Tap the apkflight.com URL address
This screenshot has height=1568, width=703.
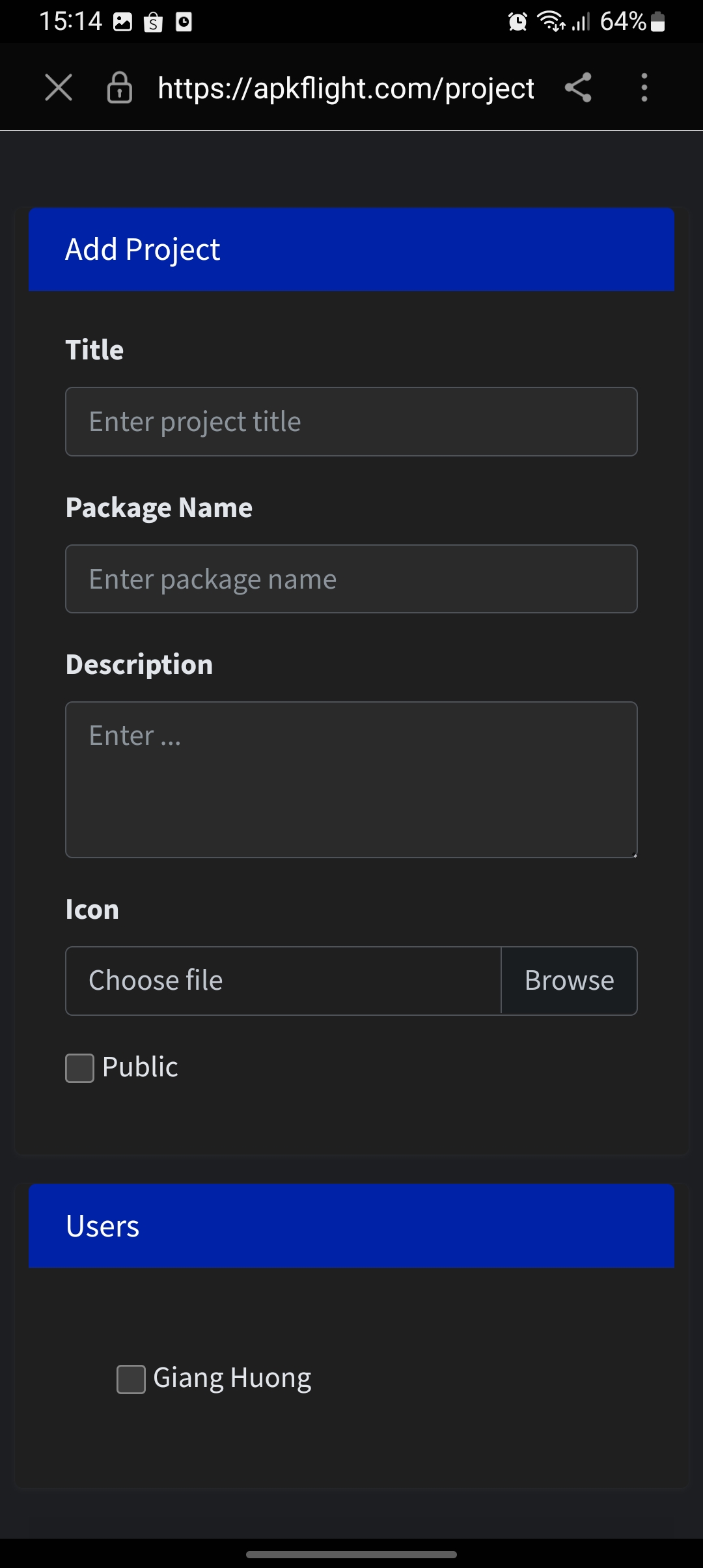346,89
